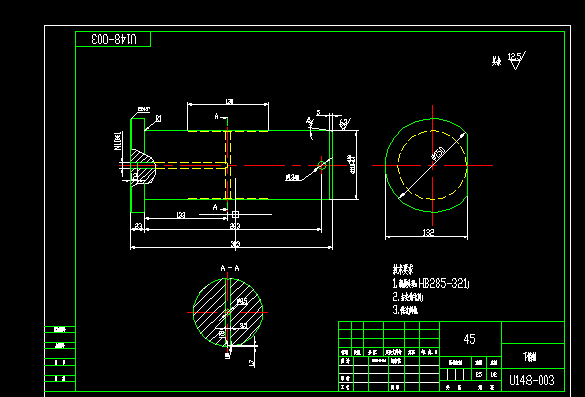Select the 132 width dimension under the end view

(428, 232)
